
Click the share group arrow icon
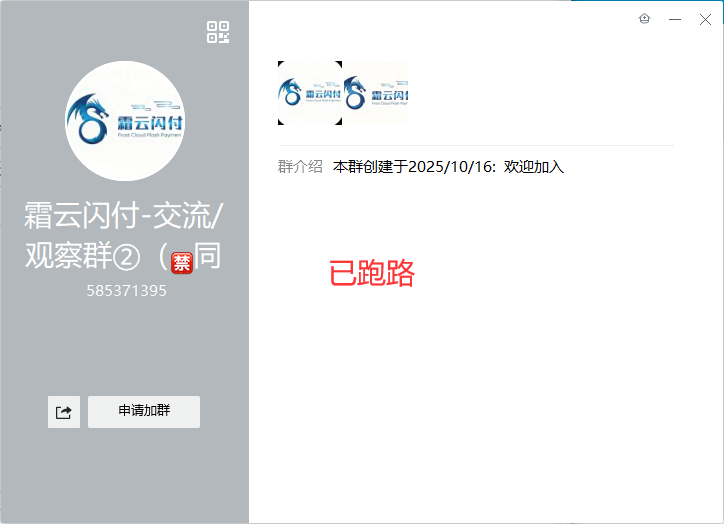tap(64, 411)
